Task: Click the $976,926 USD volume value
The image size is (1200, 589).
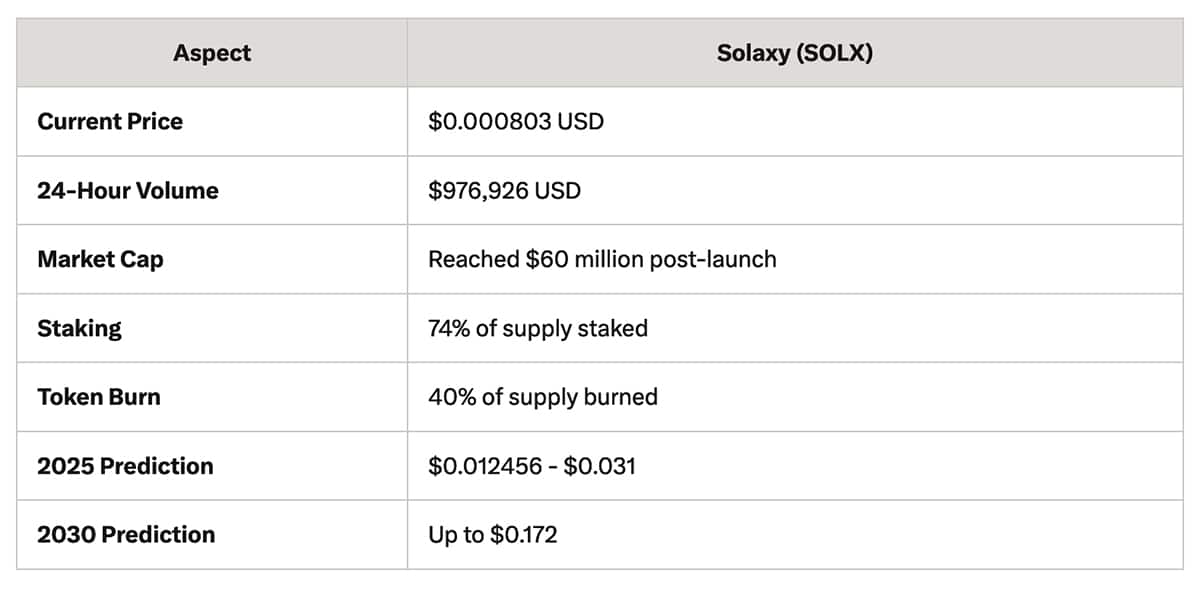Action: pyautogui.click(x=504, y=191)
